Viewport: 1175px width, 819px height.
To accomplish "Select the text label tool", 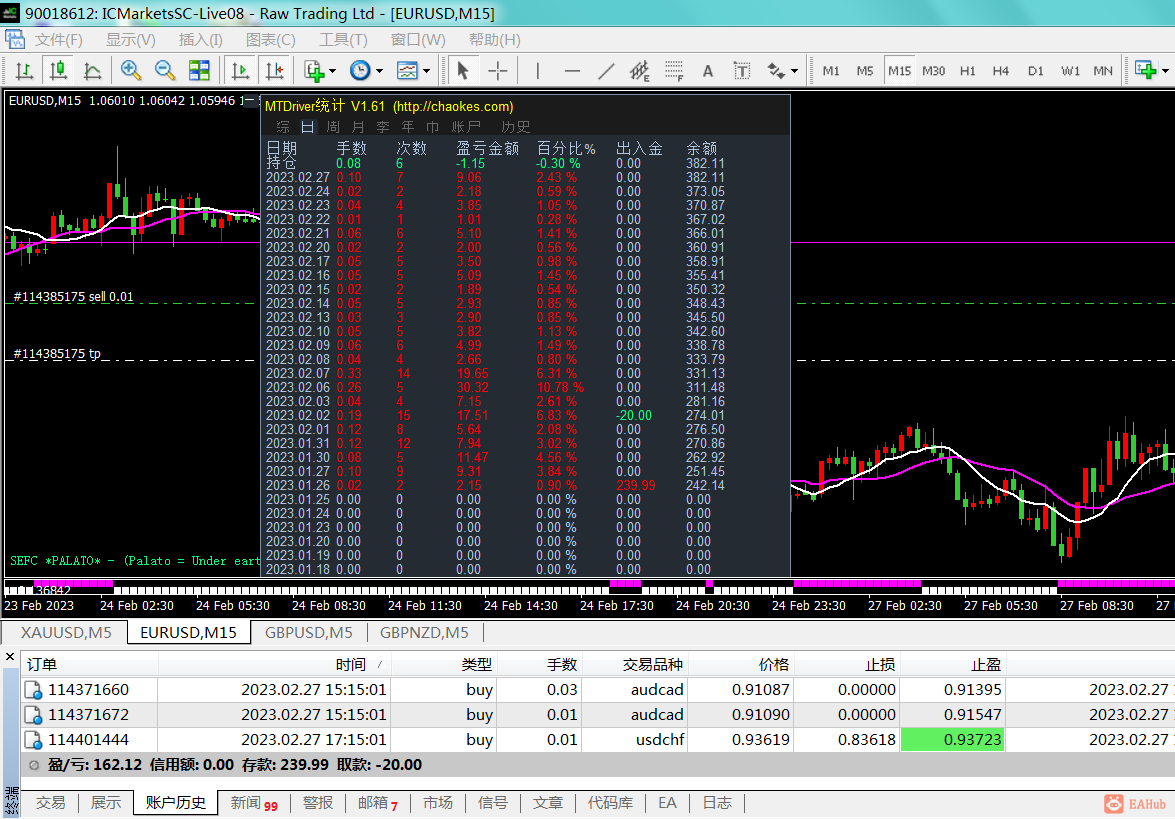I will click(742, 70).
